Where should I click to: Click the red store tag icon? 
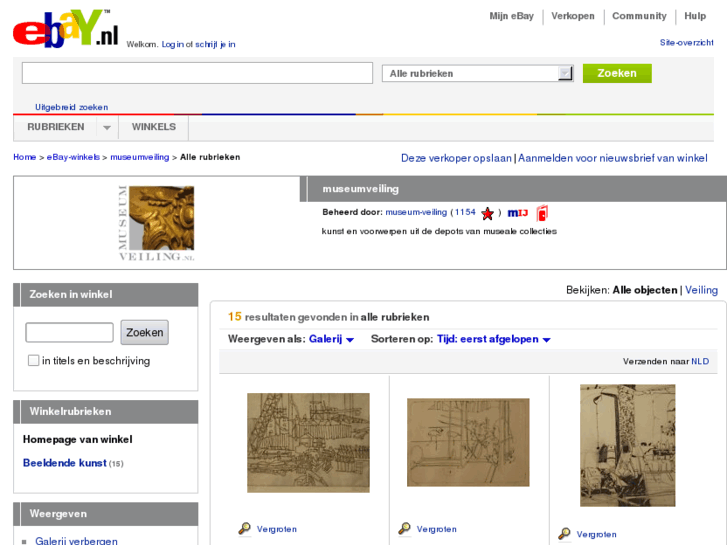pyautogui.click(x=542, y=213)
